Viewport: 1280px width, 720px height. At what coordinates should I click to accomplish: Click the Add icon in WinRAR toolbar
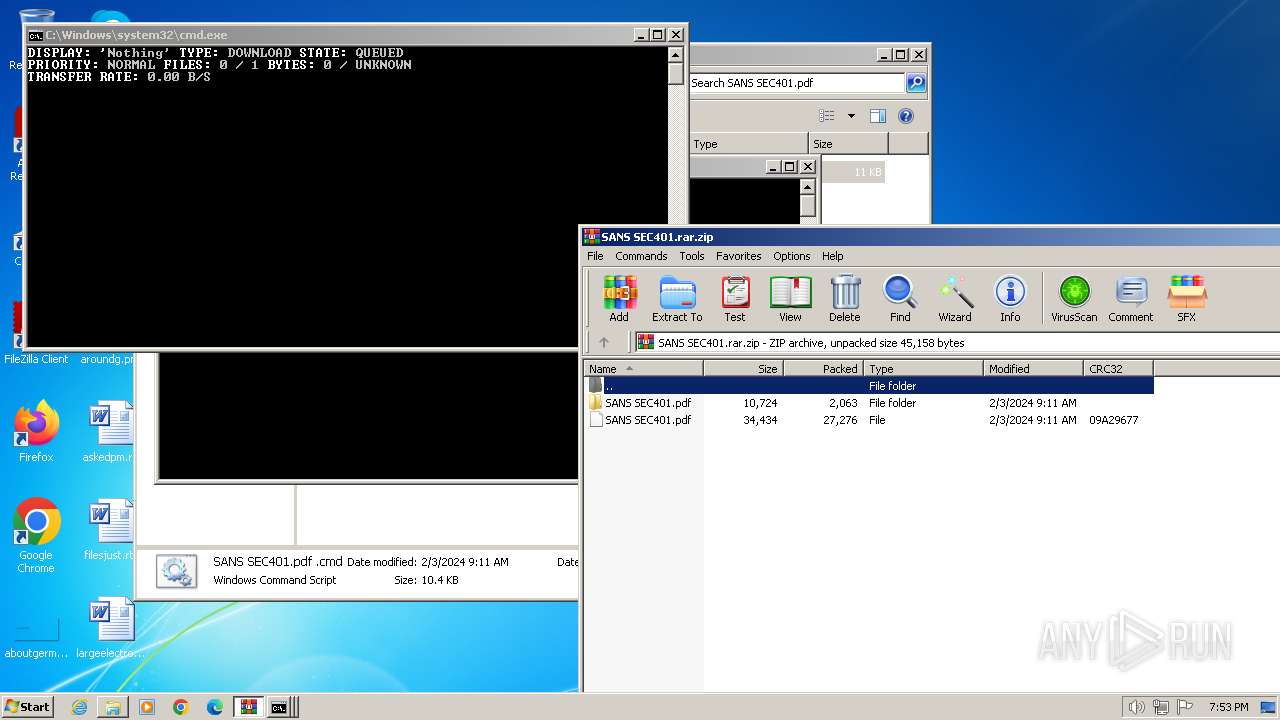pos(619,299)
